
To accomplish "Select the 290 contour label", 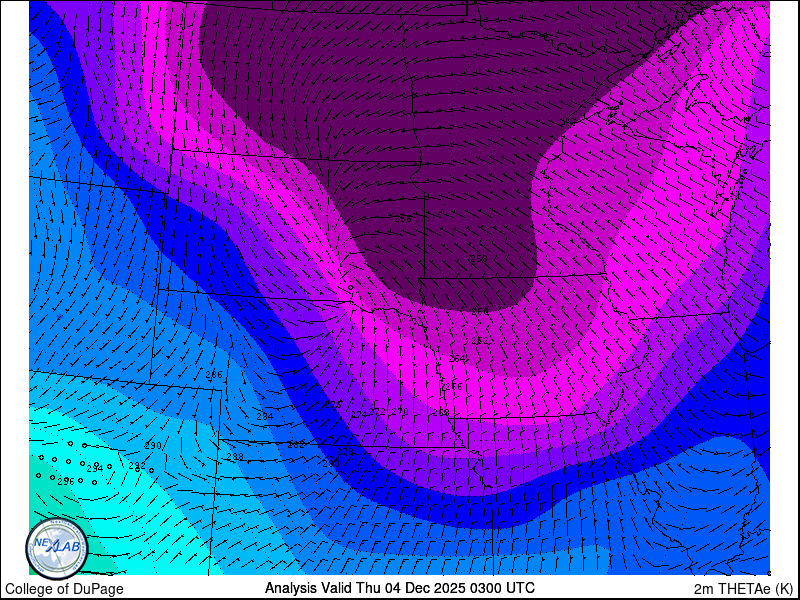I will tap(153, 445).
